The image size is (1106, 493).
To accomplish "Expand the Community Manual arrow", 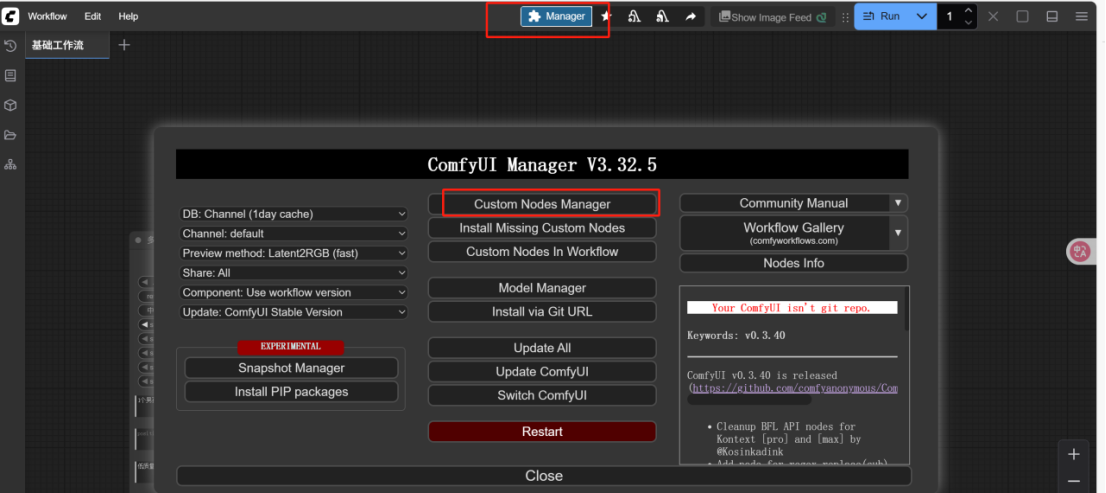I will click(898, 203).
